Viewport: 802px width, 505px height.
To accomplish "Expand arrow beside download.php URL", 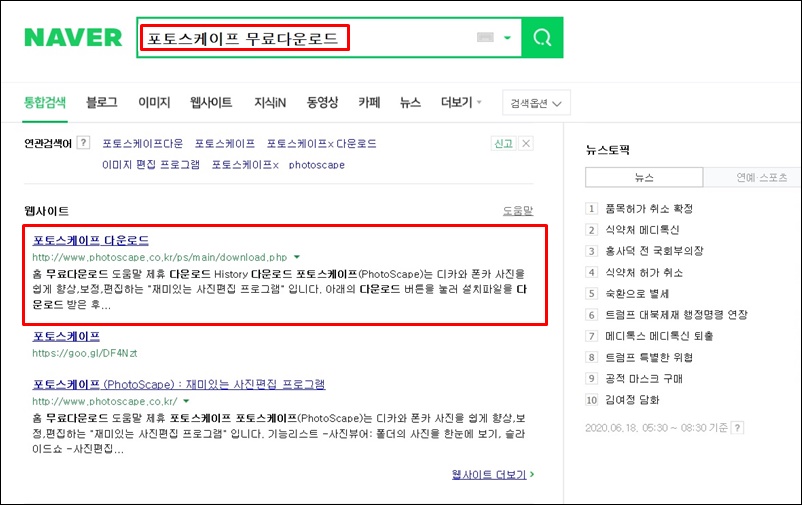I will pyautogui.click(x=297, y=257).
